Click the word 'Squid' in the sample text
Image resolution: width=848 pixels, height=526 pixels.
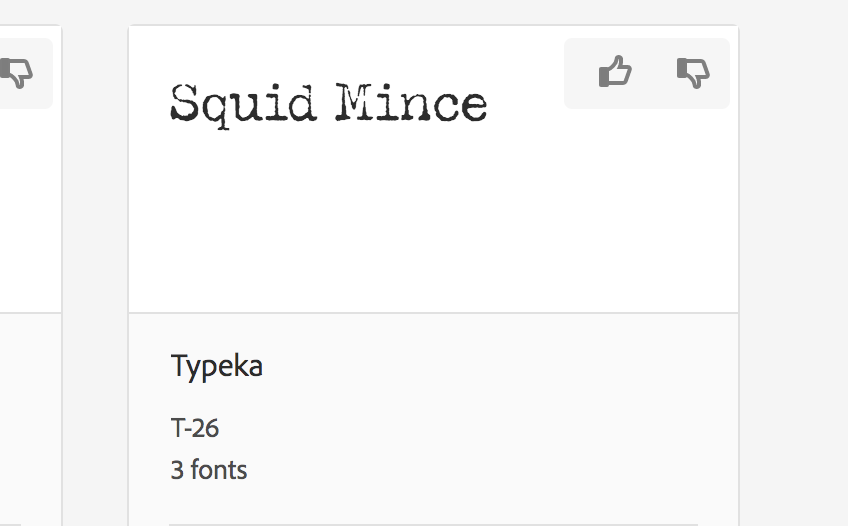click(243, 105)
